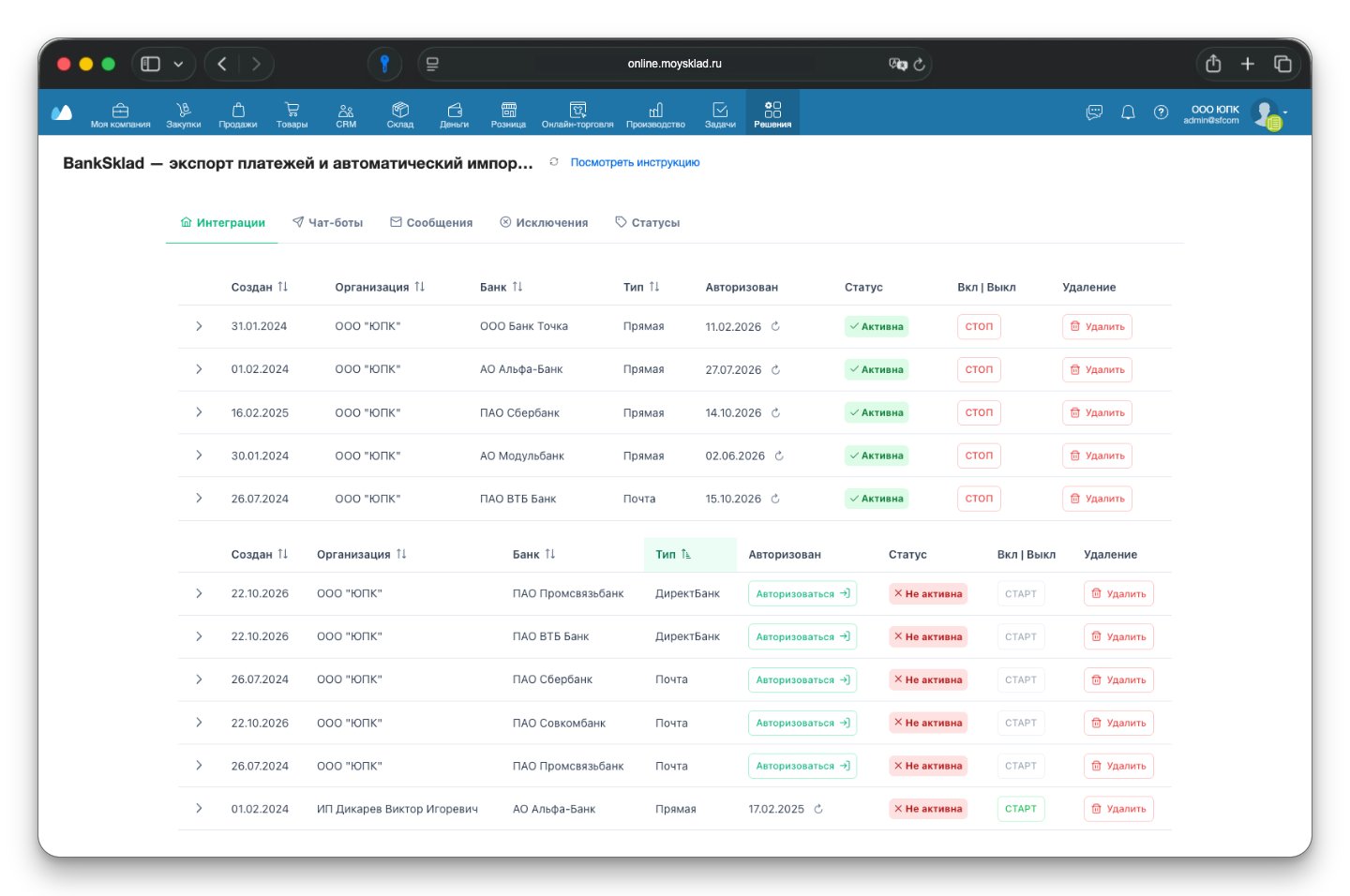Viewport: 1350px width, 896px height.
Task: Switch to the Чат-боты tab
Action: point(327,223)
